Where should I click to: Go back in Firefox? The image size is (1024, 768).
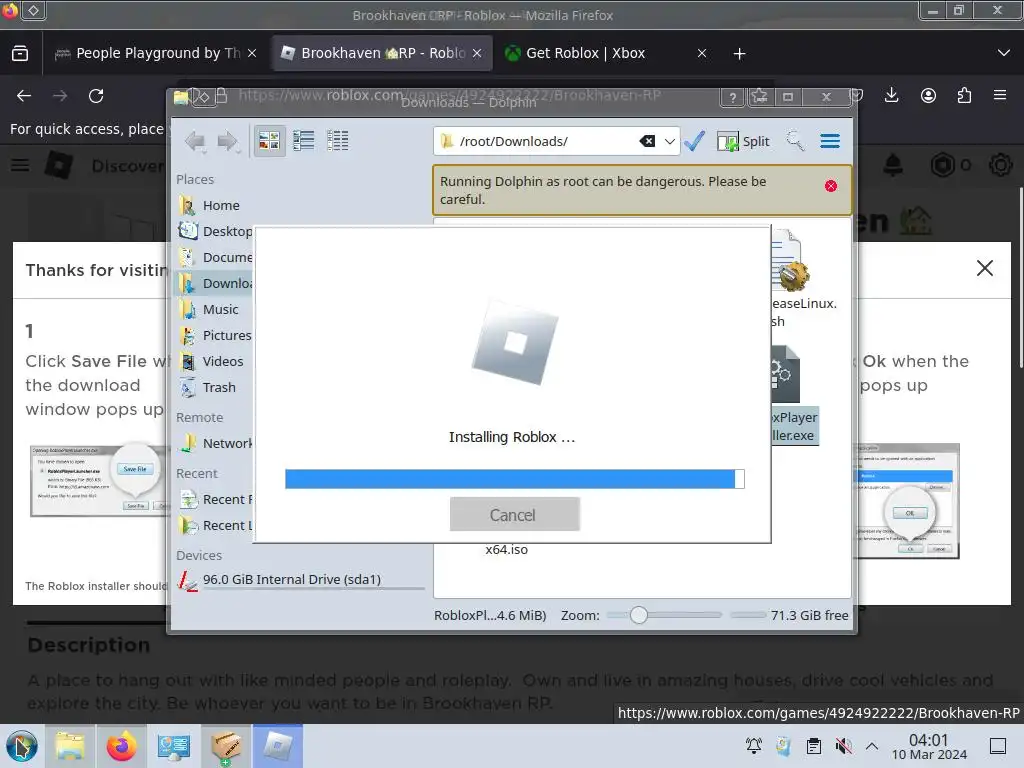coord(24,96)
